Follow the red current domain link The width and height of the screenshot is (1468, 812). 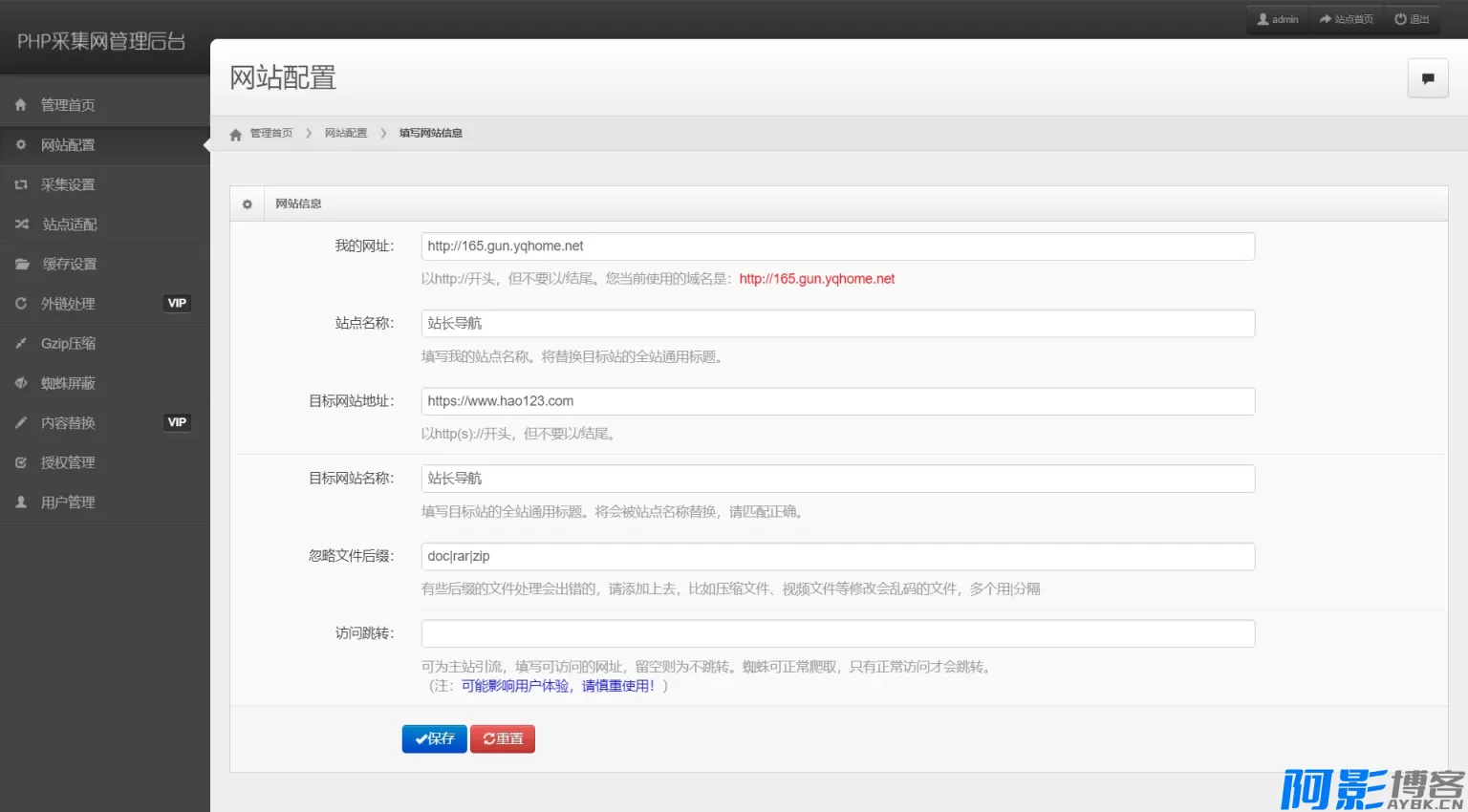click(x=816, y=279)
